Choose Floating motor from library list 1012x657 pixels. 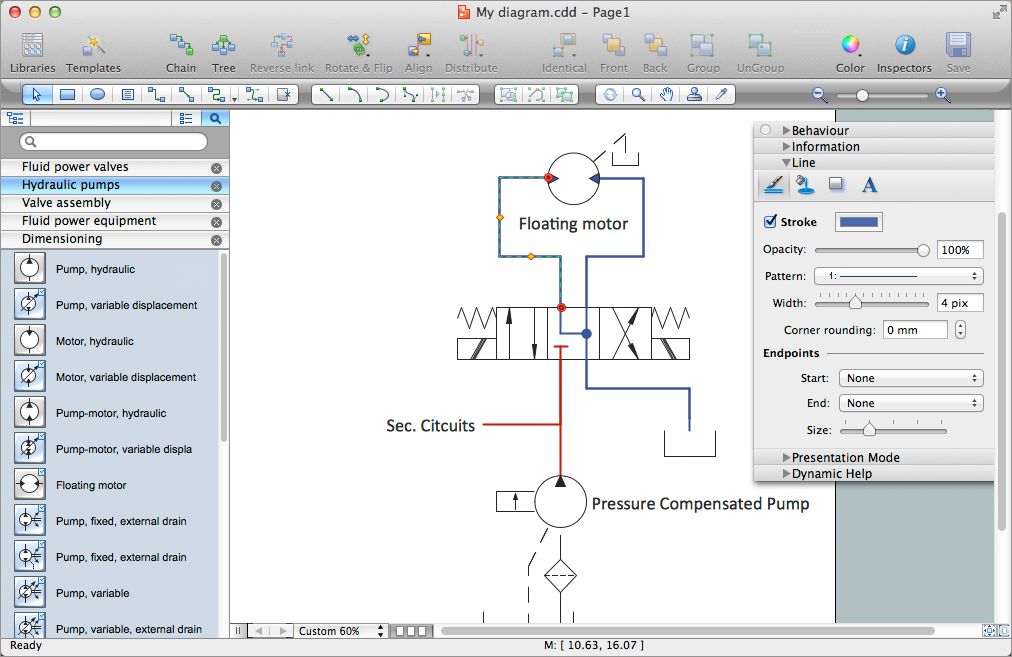point(91,485)
